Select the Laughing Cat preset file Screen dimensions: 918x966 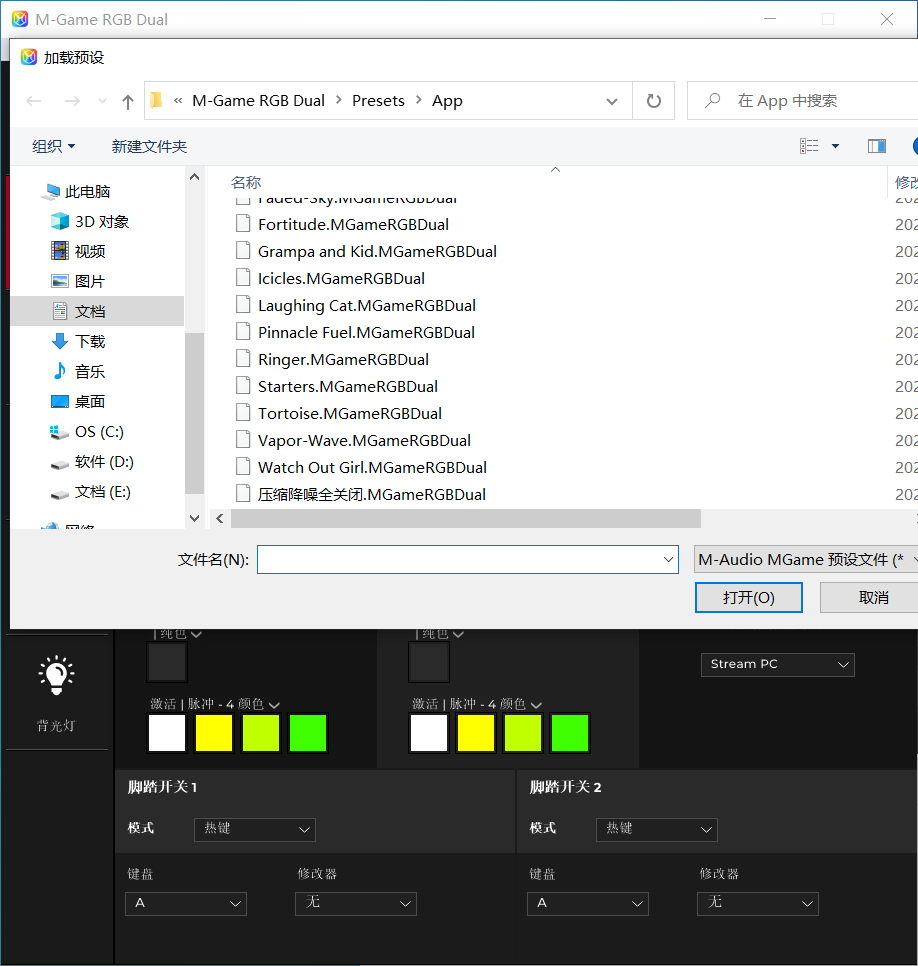(366, 305)
